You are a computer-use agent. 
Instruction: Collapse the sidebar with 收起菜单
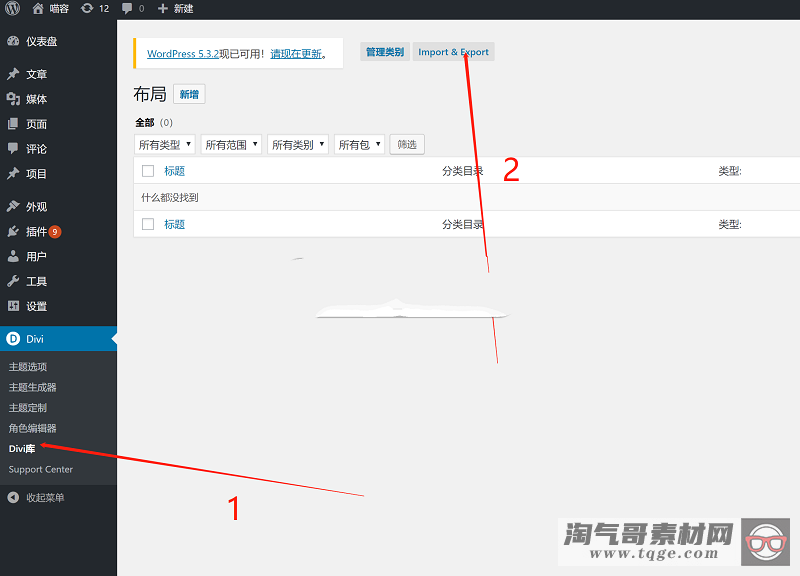pos(45,498)
